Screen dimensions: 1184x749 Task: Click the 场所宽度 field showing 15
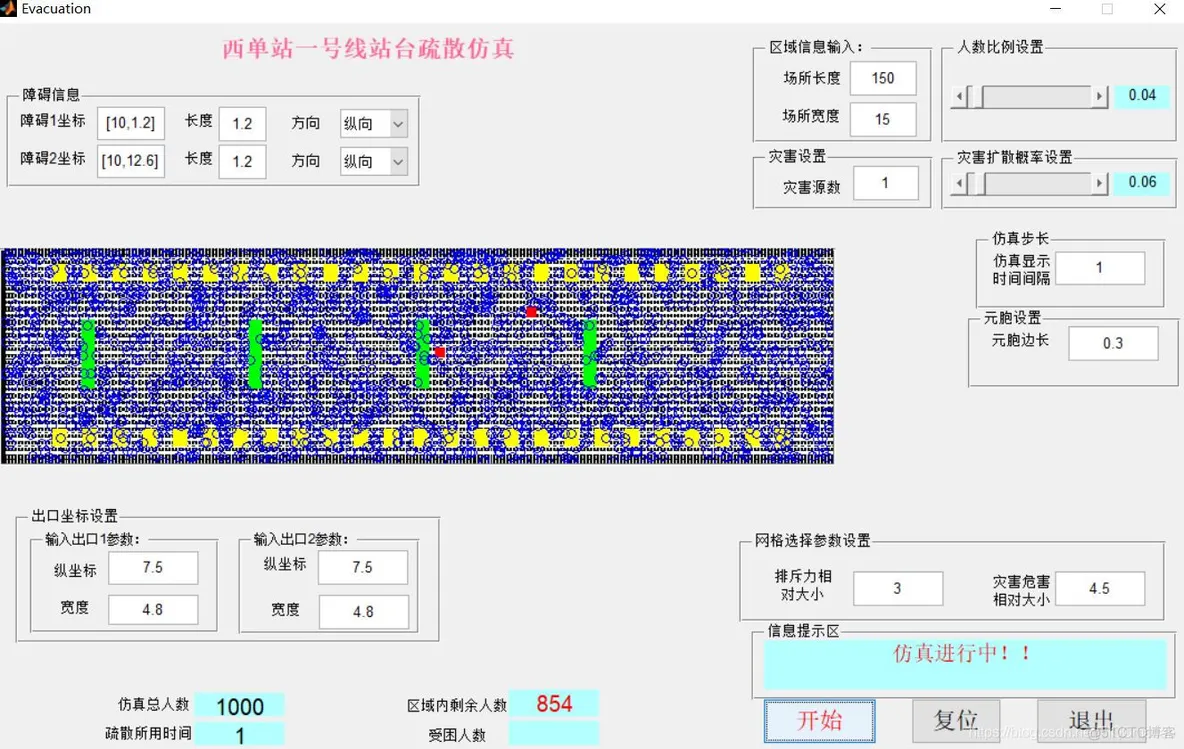[883, 119]
